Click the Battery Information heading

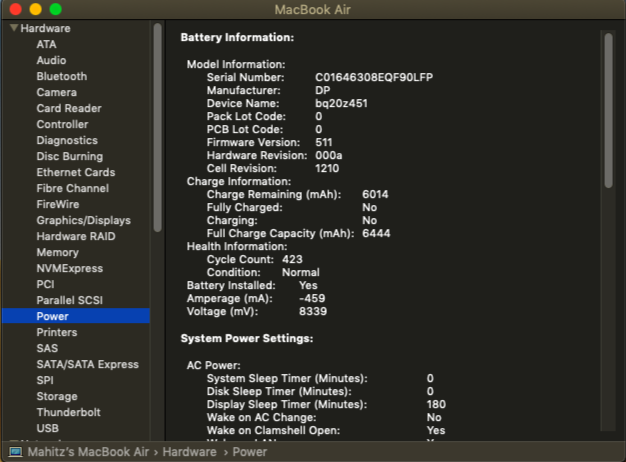point(237,37)
